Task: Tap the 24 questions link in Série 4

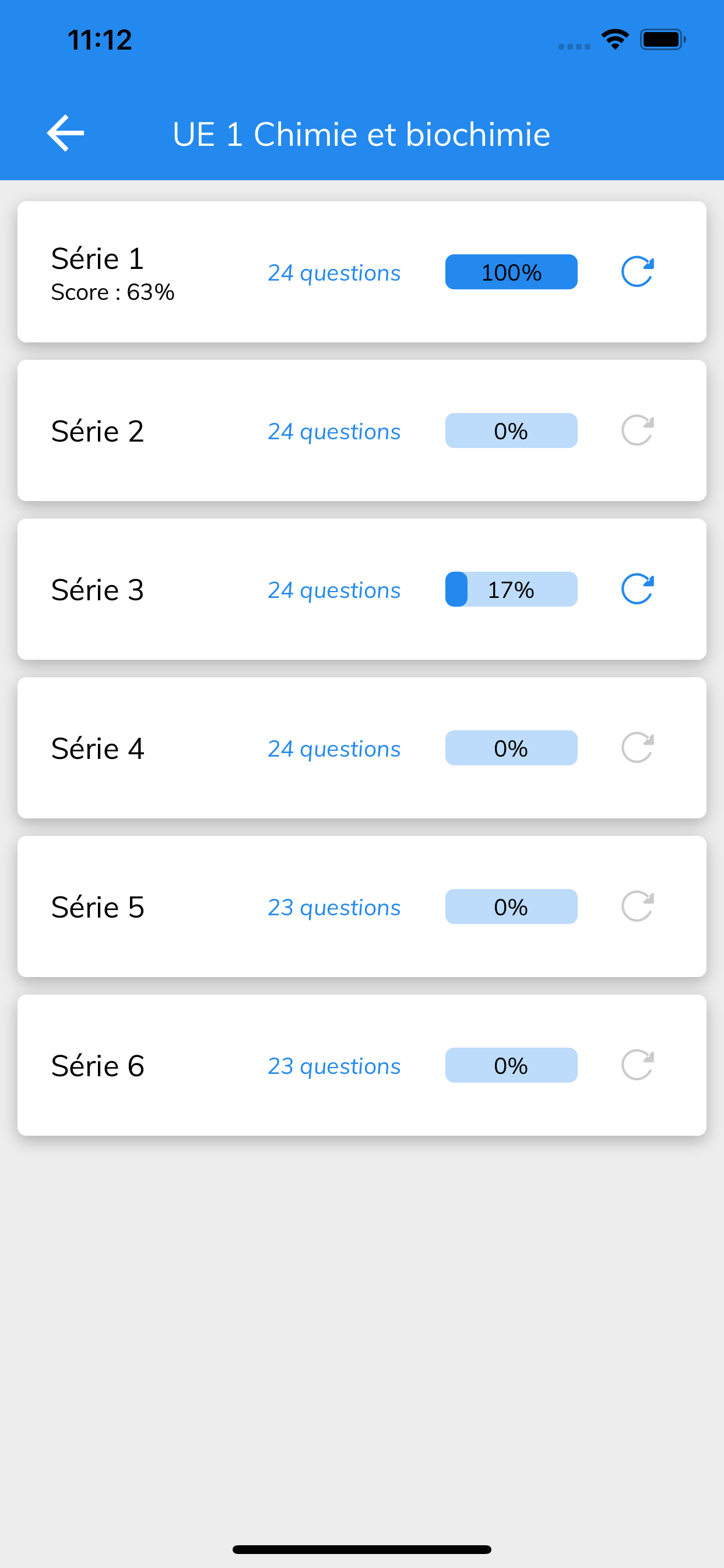Action: pyautogui.click(x=334, y=750)
